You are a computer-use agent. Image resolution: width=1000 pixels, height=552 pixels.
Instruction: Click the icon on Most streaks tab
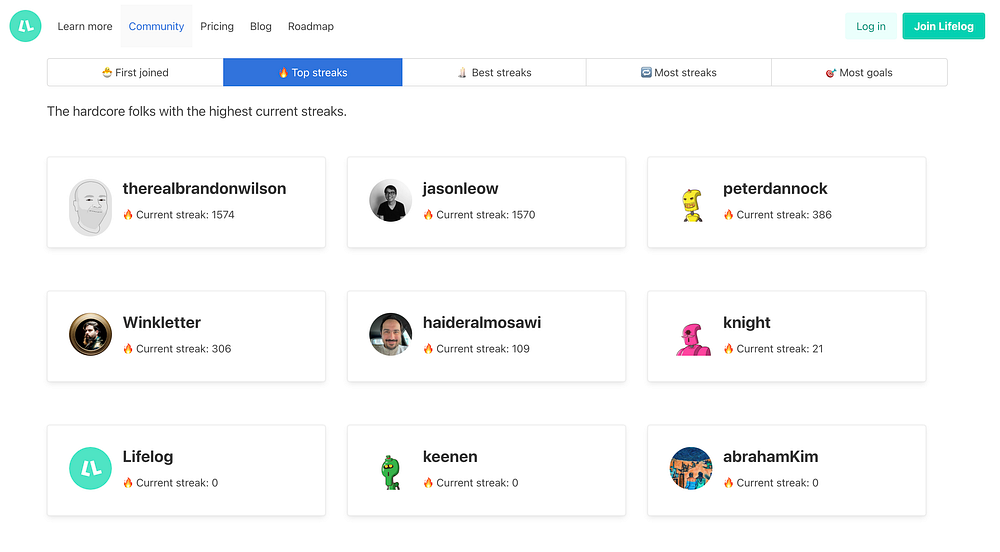point(646,73)
